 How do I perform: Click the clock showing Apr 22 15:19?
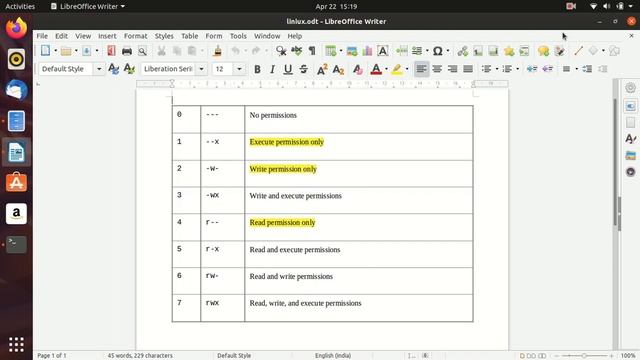click(336, 7)
